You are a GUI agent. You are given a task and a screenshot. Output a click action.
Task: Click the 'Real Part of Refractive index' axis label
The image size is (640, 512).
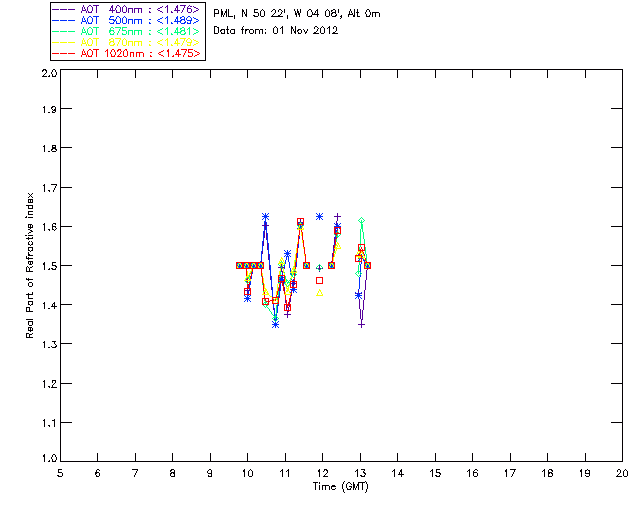pyautogui.click(x=29, y=265)
